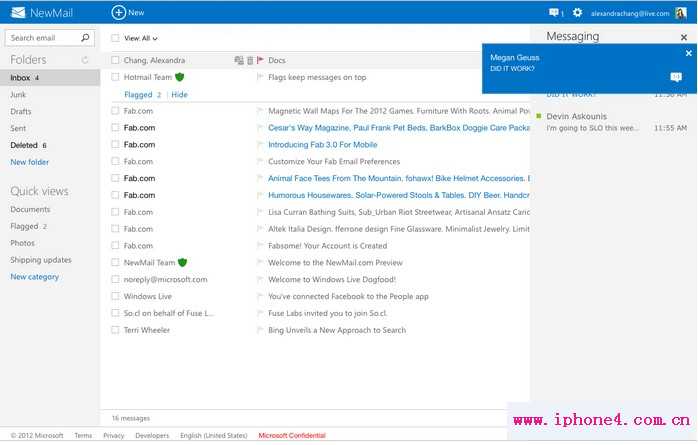698x445 pixels.
Task: Change language via English (United States)
Action: pos(214,435)
